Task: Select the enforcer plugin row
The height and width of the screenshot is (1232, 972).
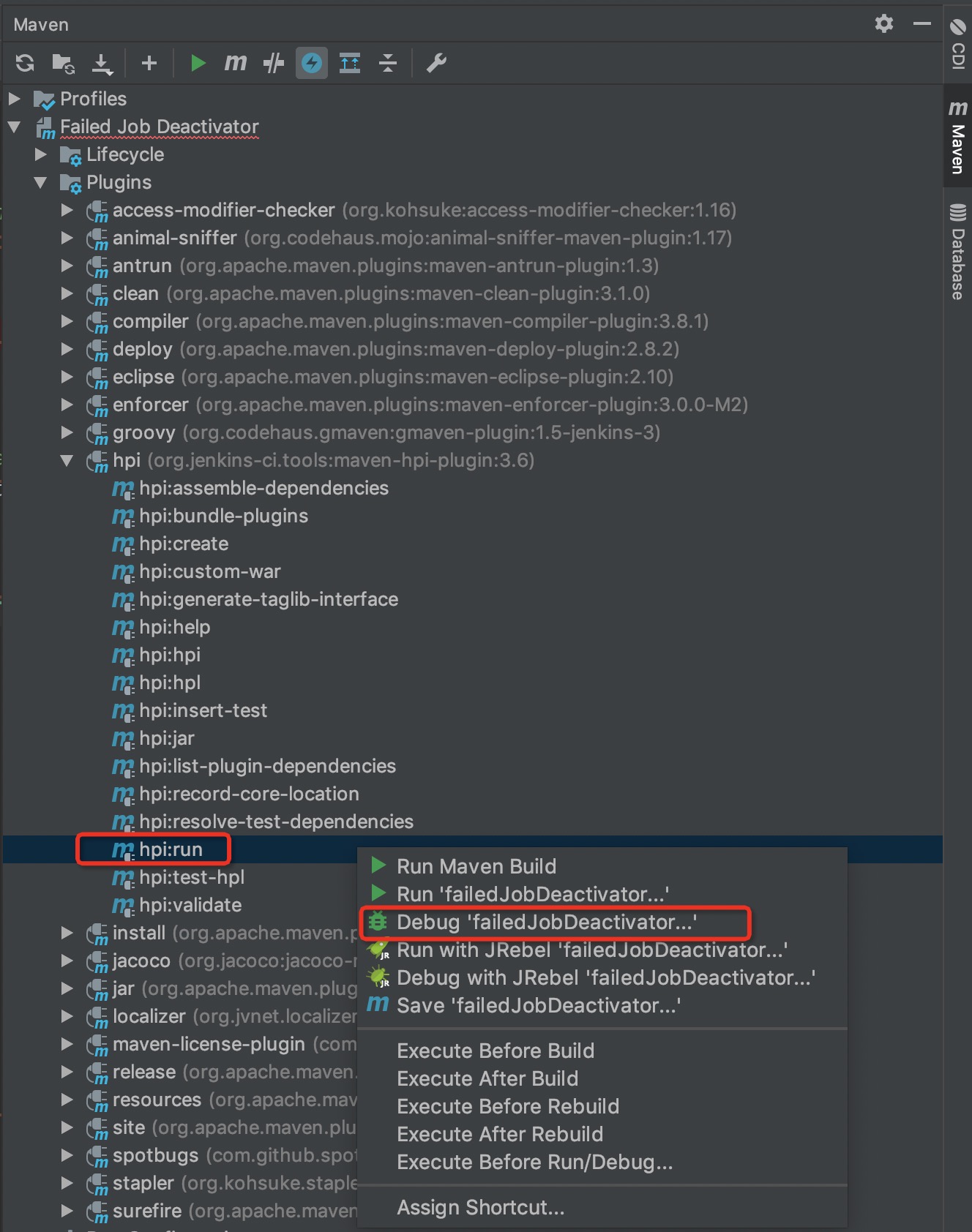Action: click(x=417, y=405)
